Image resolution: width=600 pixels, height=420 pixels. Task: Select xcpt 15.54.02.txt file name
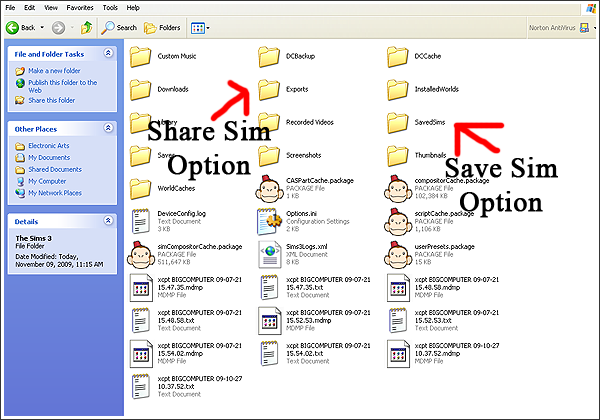pyautogui.click(x=328, y=350)
